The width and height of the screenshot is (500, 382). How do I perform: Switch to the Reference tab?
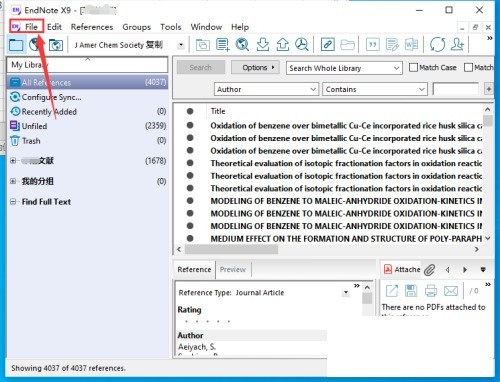(x=194, y=269)
